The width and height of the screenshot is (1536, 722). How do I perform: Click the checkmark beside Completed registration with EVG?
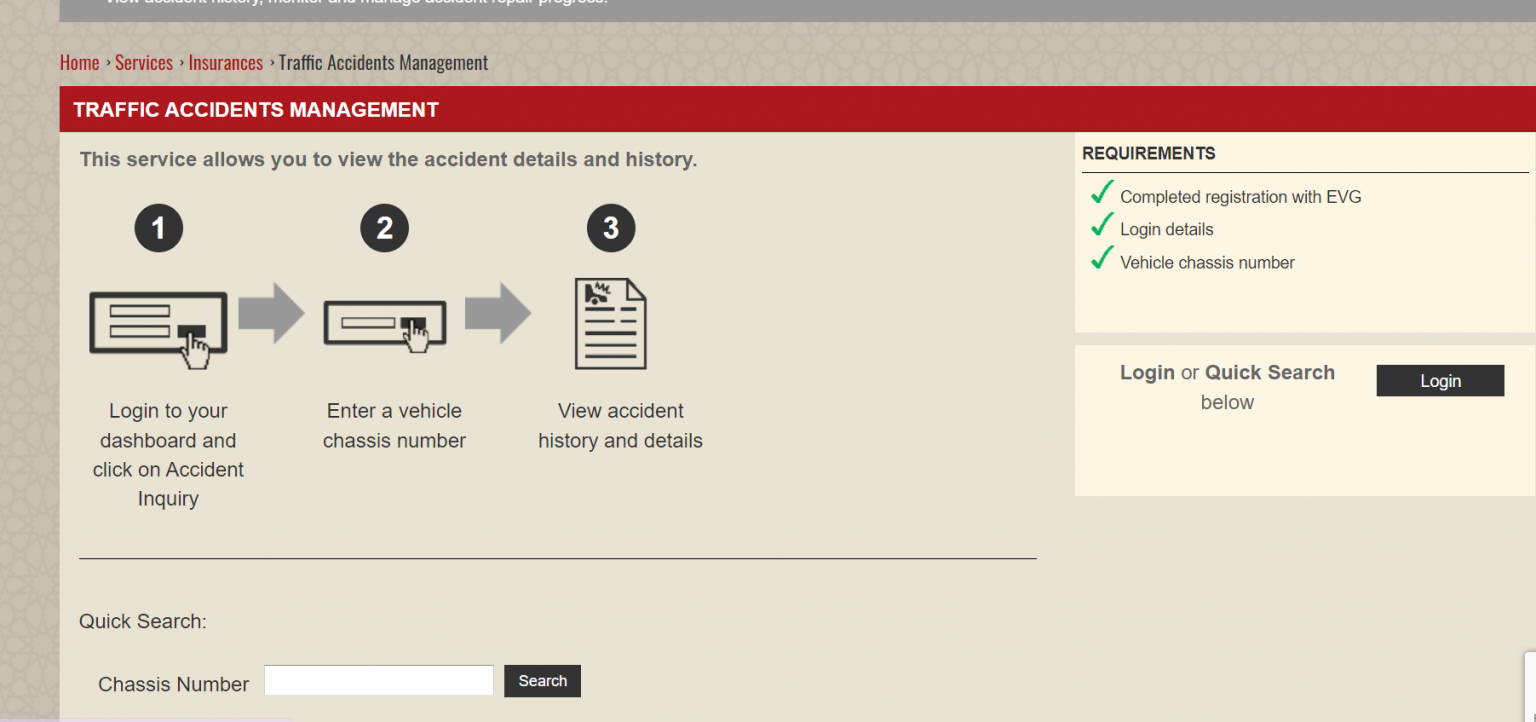coord(1101,192)
